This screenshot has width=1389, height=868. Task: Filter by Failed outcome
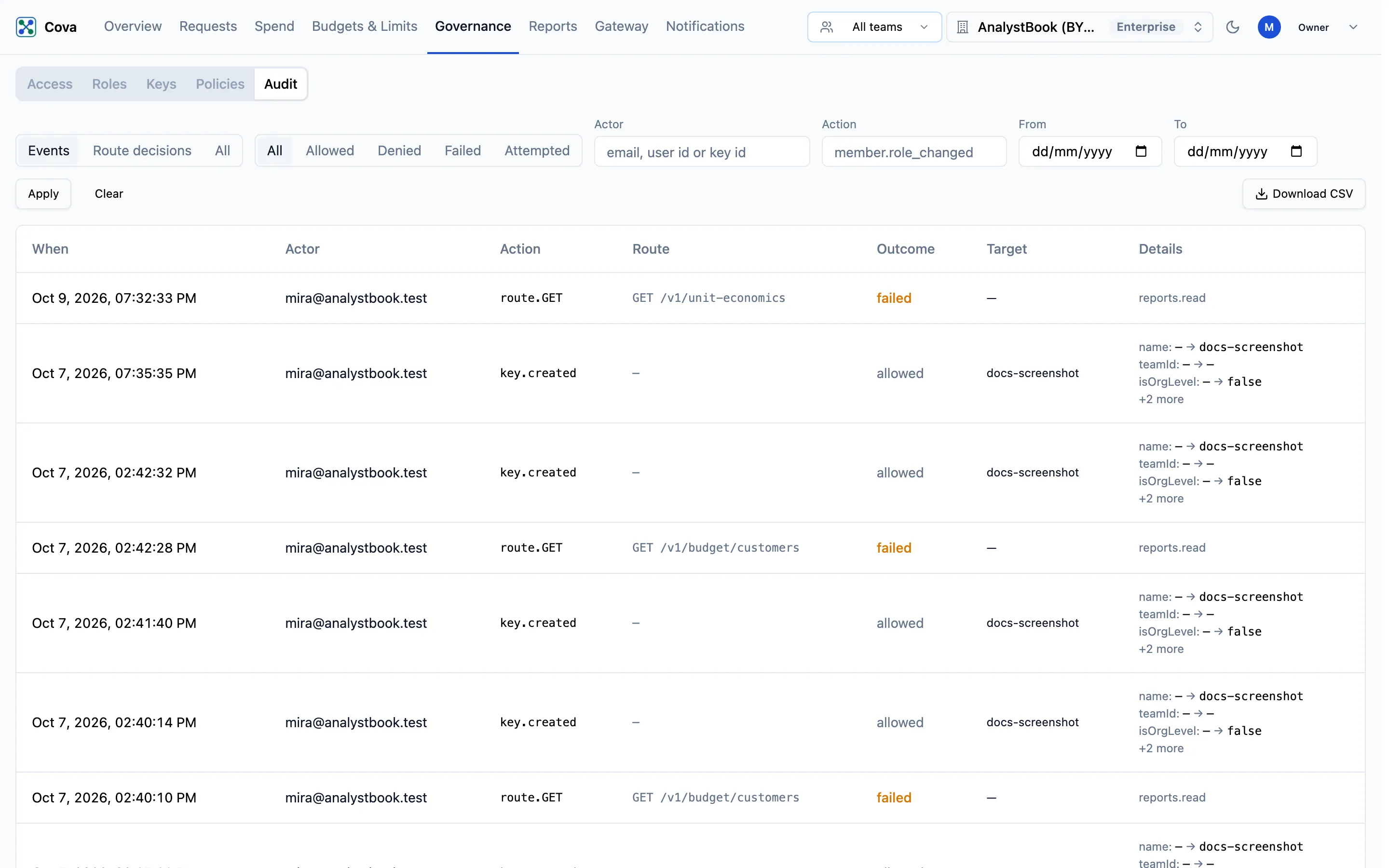[x=463, y=150]
